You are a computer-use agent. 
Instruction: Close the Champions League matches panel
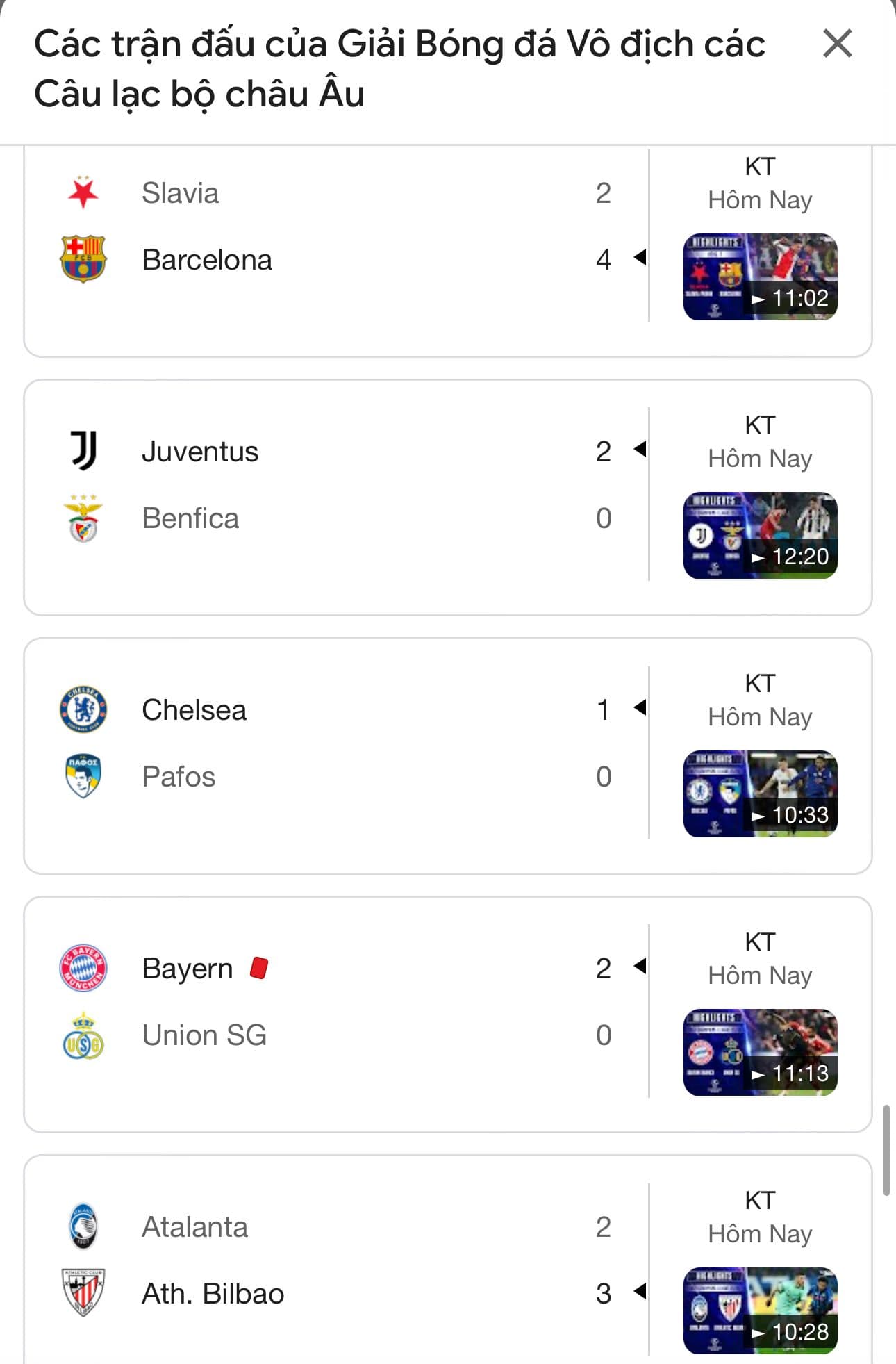836,44
